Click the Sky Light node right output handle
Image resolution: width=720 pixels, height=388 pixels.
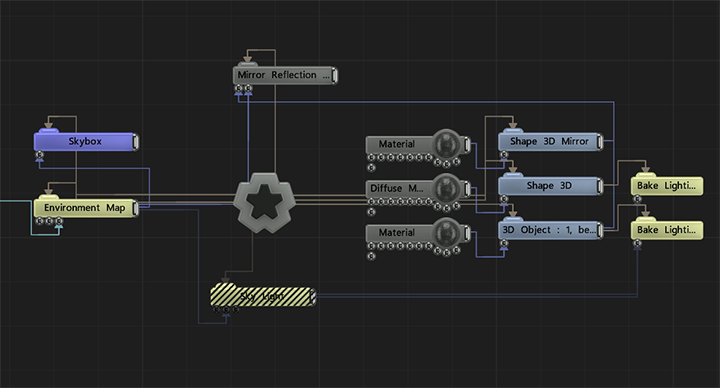pos(313,297)
